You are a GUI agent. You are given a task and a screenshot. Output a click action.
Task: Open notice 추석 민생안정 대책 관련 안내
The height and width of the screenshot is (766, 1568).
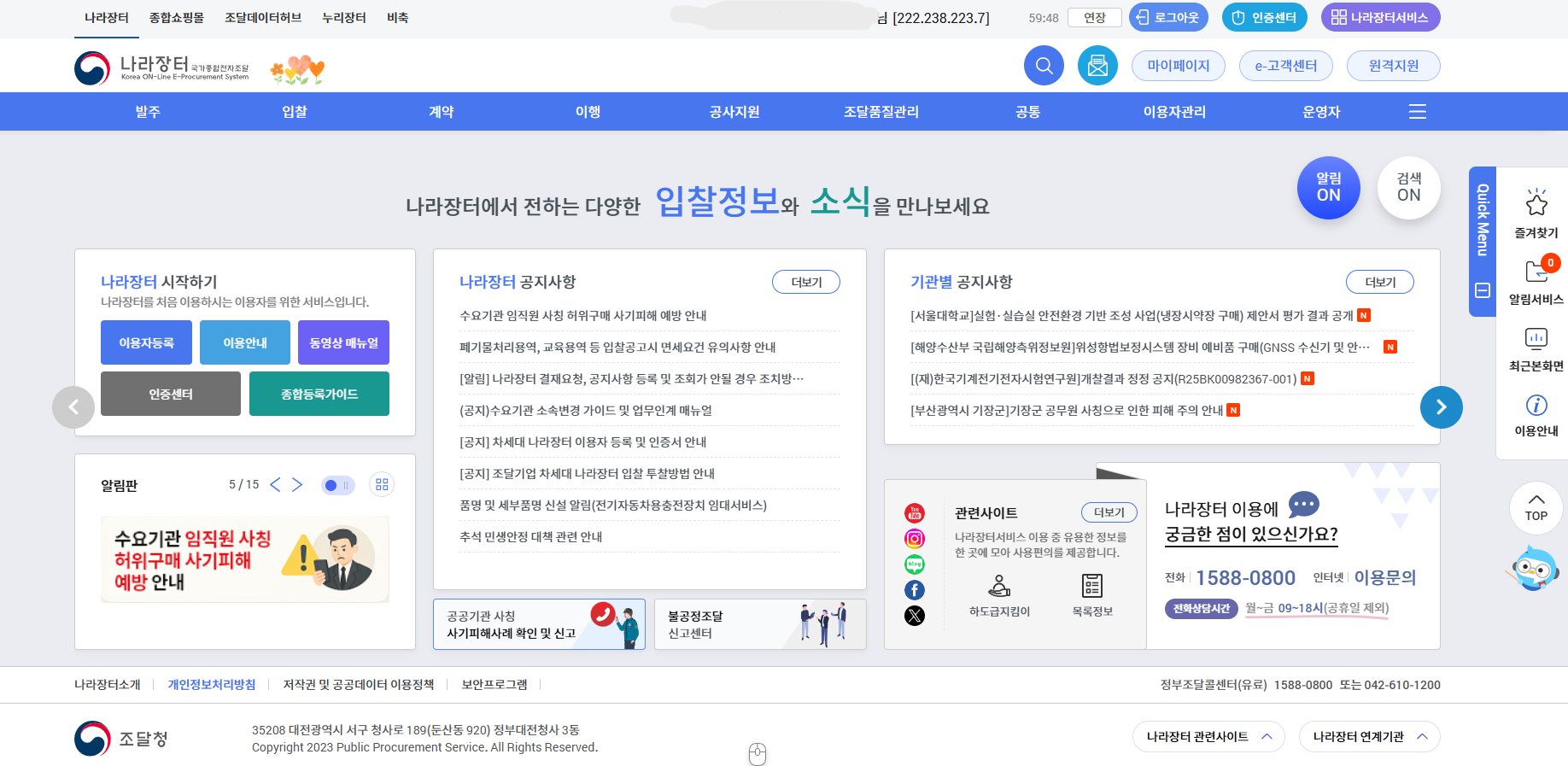[531, 536]
